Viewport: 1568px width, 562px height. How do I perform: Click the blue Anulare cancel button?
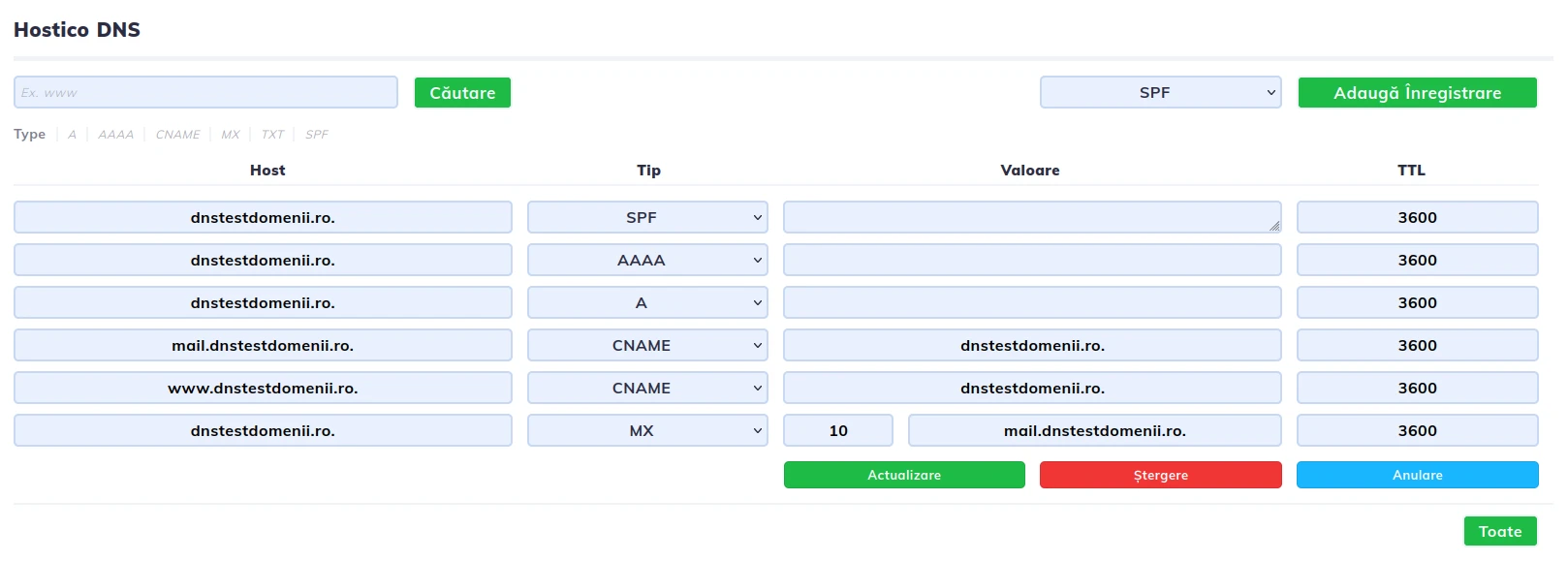pyautogui.click(x=1417, y=475)
